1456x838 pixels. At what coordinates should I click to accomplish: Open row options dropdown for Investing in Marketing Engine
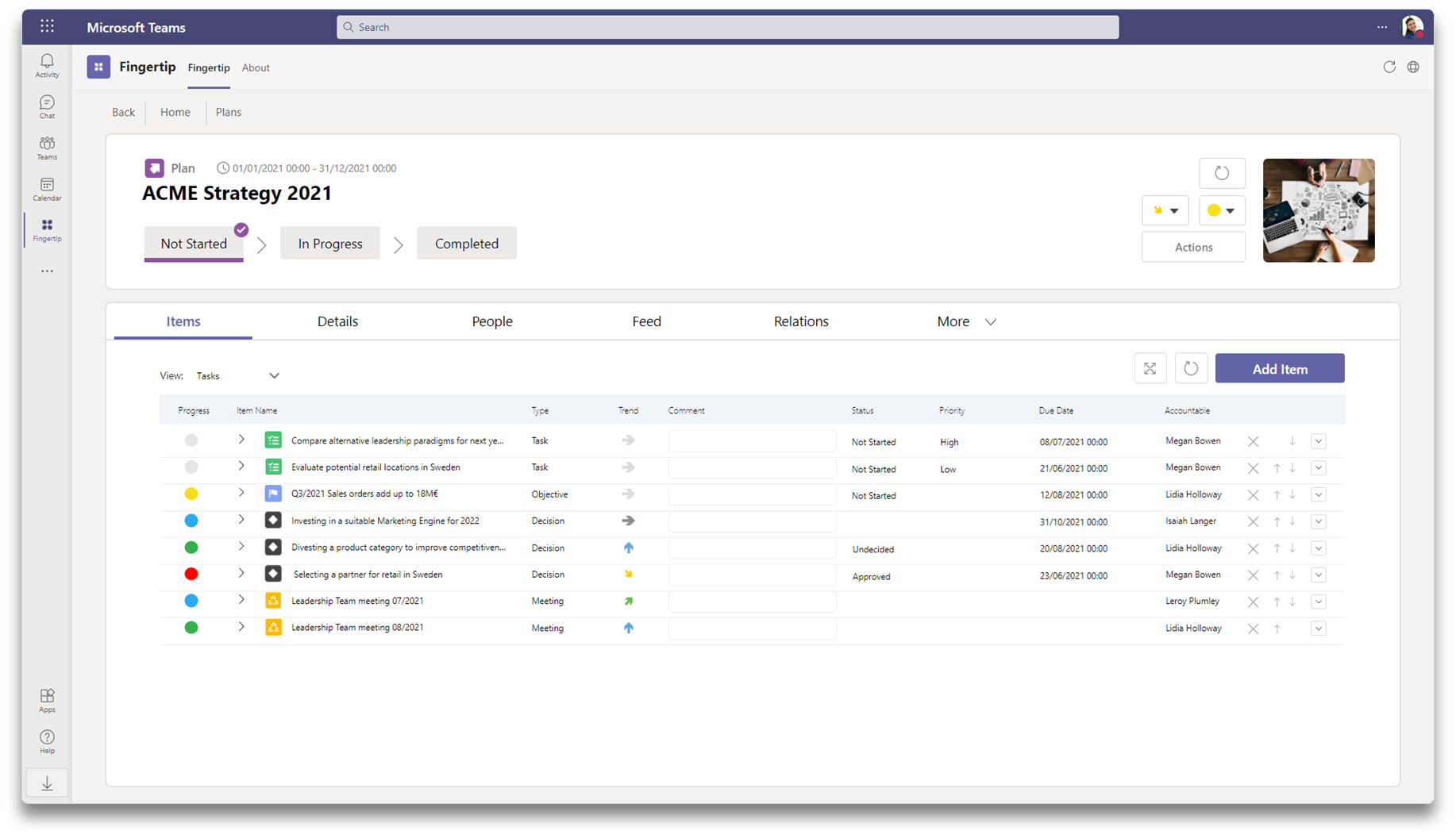click(x=1318, y=521)
